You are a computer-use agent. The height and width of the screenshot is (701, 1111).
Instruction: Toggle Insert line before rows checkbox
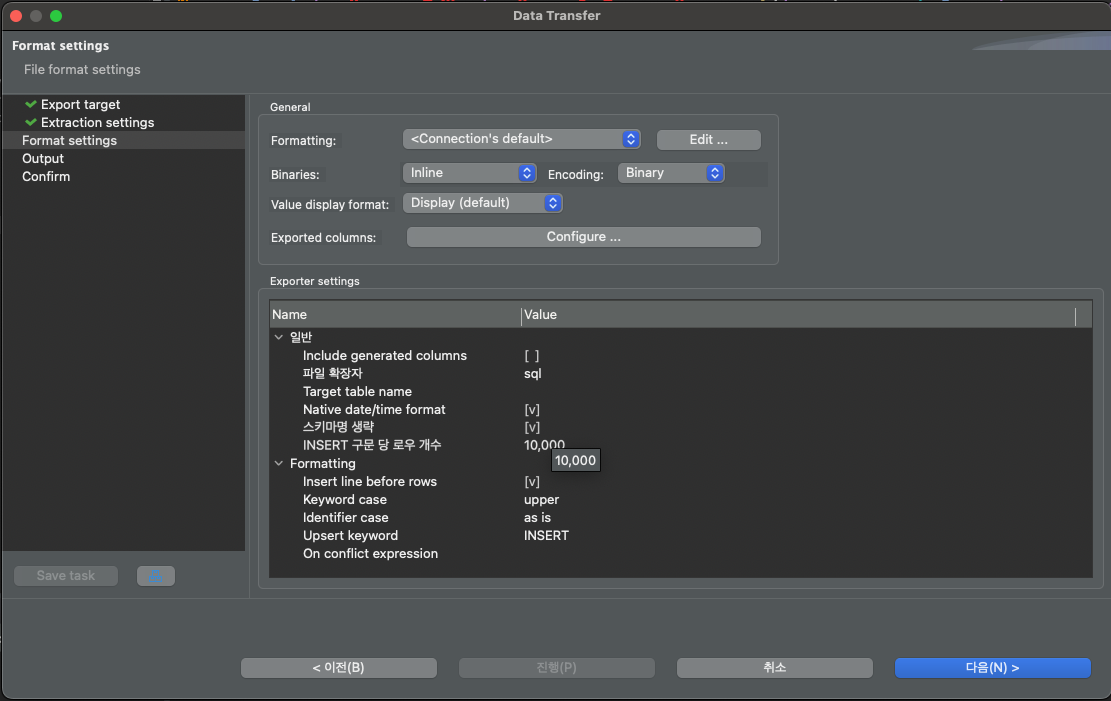(531, 482)
